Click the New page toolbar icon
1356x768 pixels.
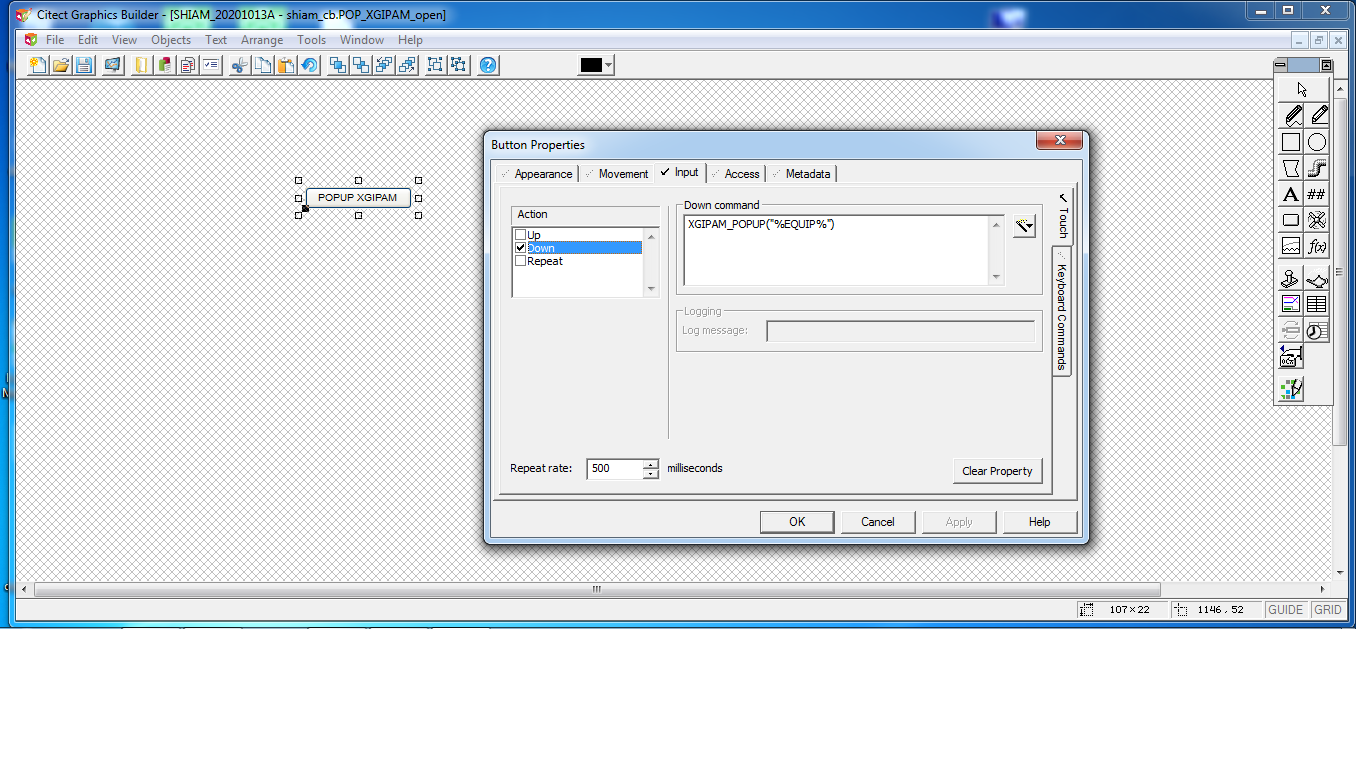37,65
